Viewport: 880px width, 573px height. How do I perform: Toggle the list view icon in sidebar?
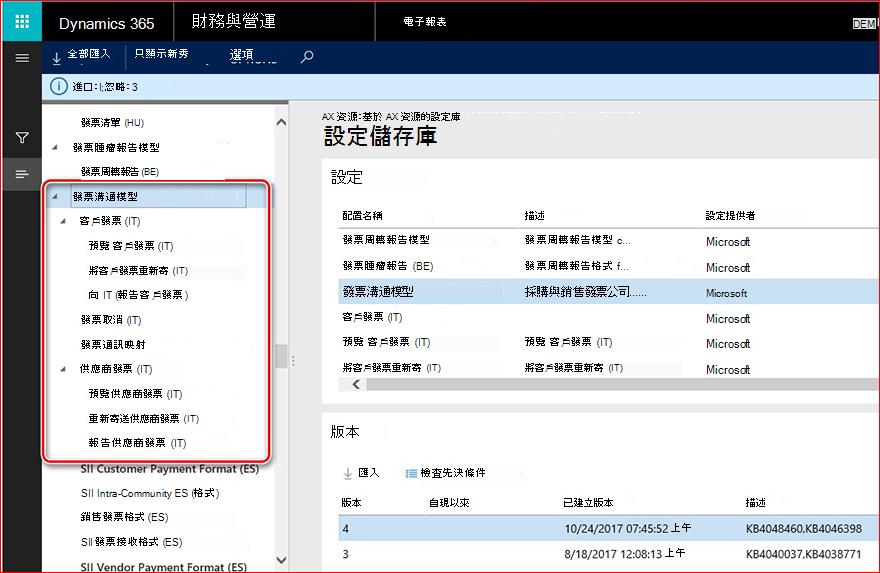pyautogui.click(x=22, y=175)
